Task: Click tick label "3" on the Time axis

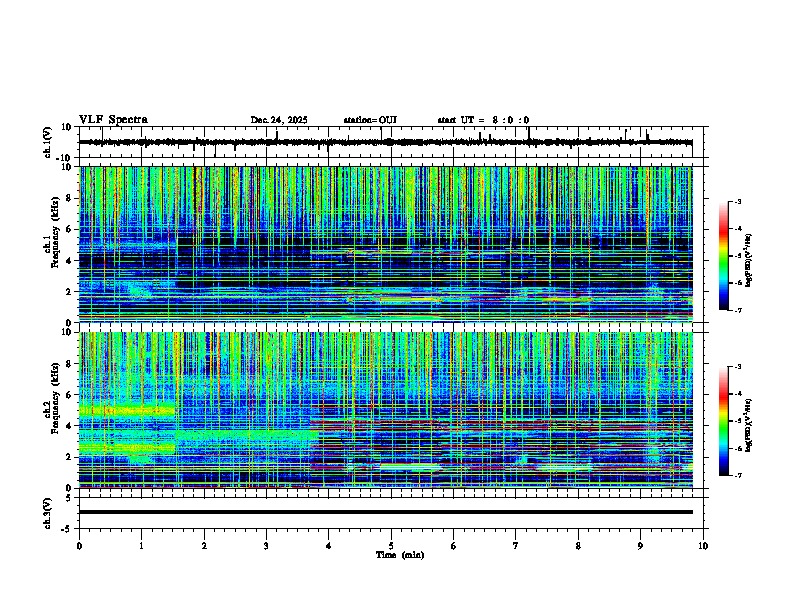Action: pos(266,546)
